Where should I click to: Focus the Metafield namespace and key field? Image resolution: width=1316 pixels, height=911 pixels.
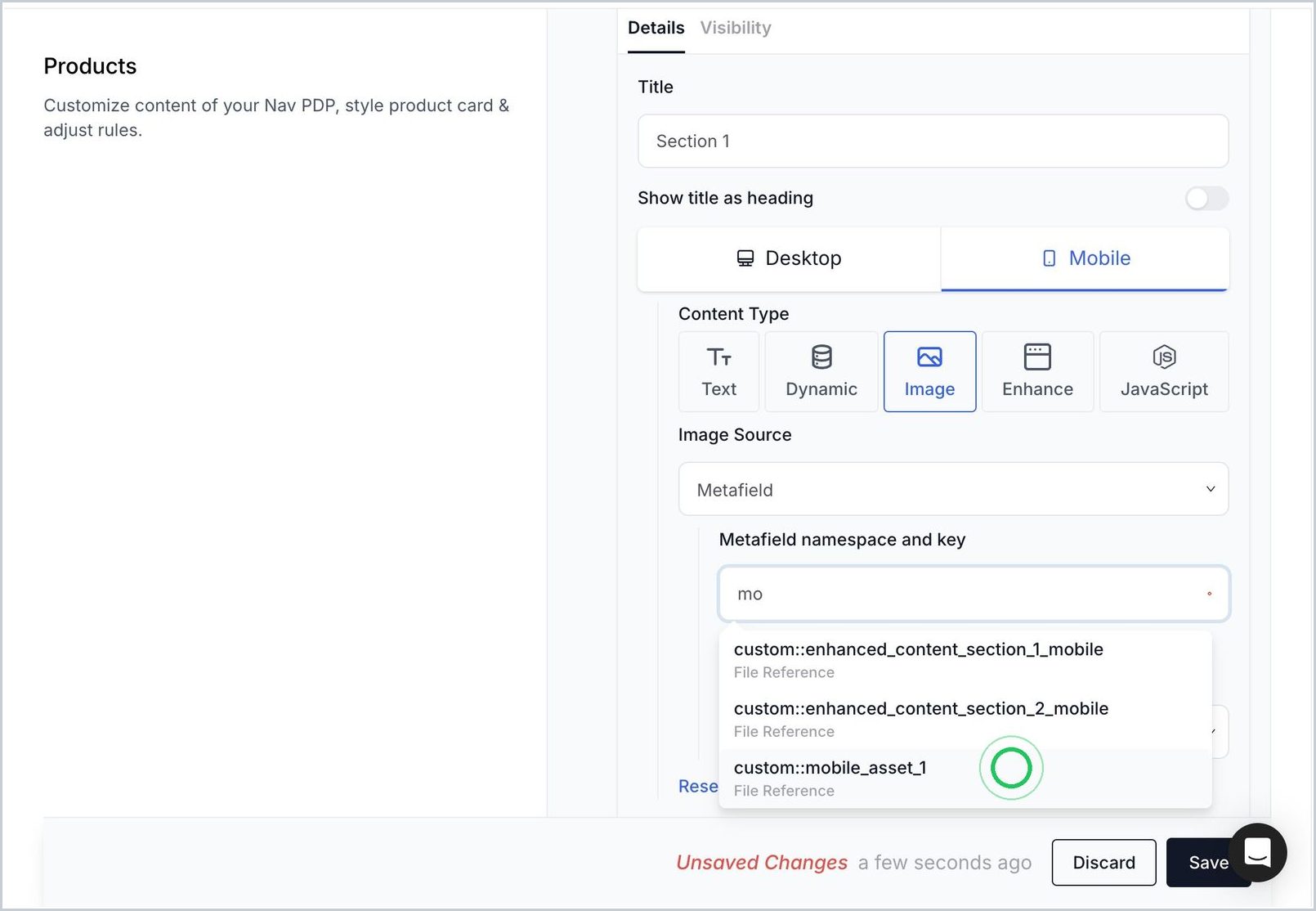tap(974, 594)
